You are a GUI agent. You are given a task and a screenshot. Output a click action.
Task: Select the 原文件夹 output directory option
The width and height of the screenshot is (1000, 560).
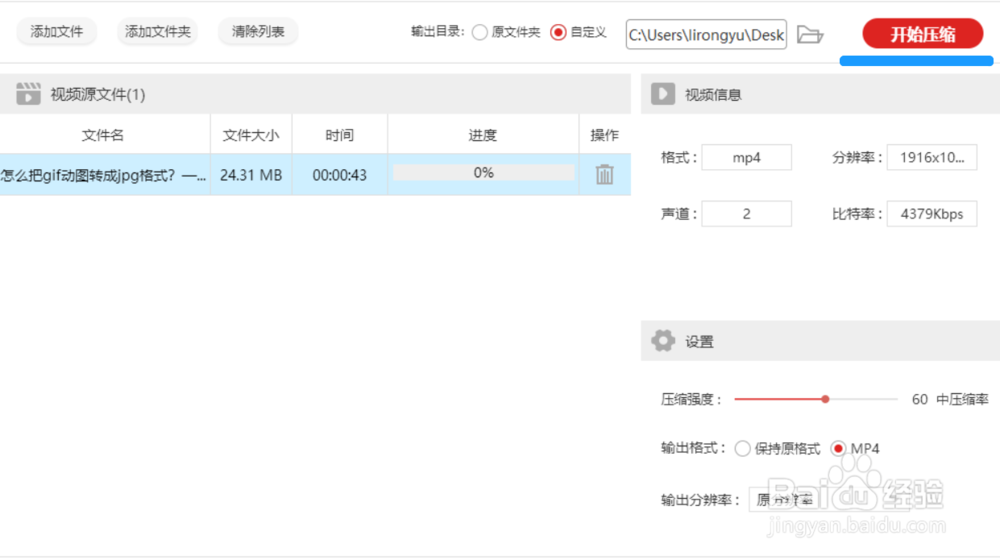tap(480, 33)
